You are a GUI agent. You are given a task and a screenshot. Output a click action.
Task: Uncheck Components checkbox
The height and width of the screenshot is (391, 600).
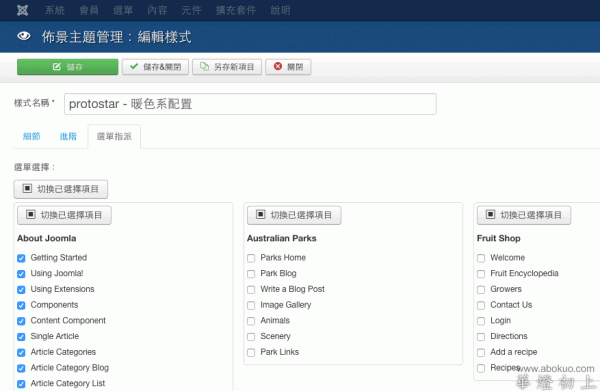[x=21, y=305]
